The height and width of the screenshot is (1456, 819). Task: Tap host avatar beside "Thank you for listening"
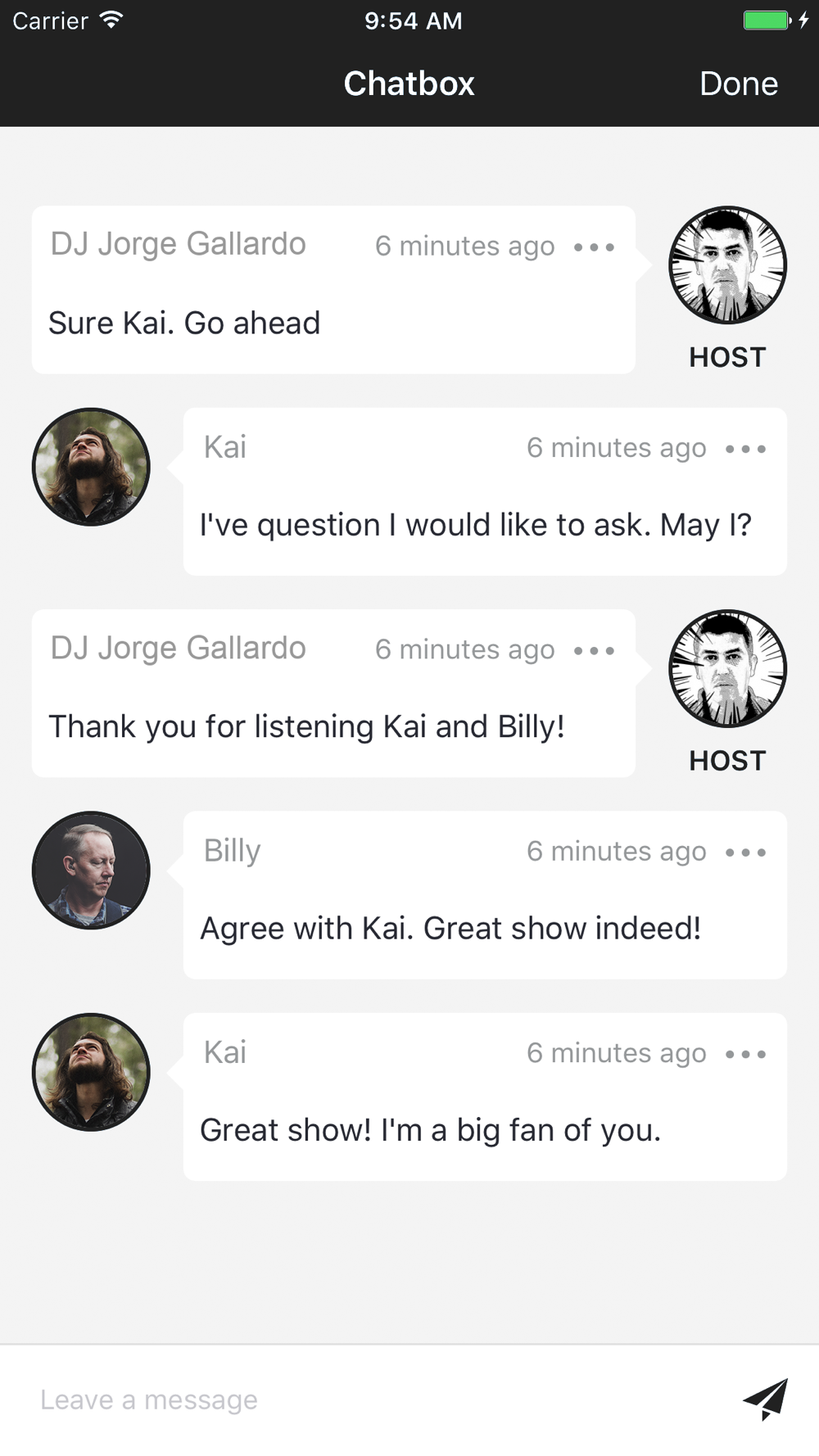727,668
